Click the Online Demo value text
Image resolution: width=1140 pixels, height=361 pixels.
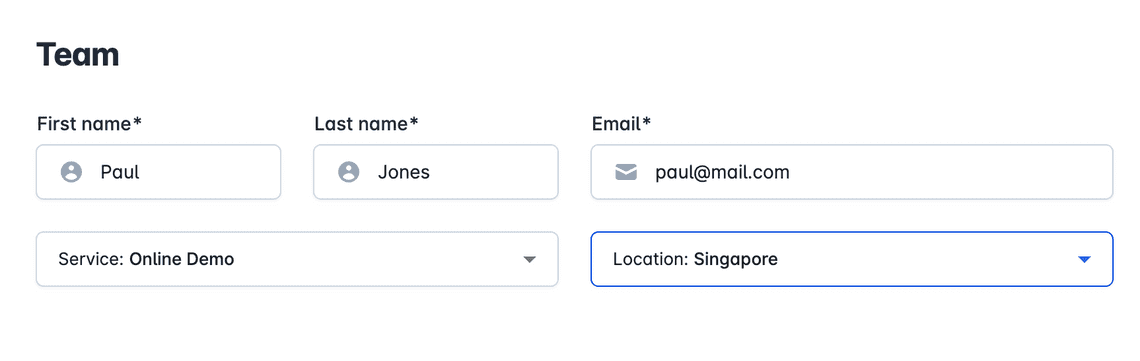[182, 259]
